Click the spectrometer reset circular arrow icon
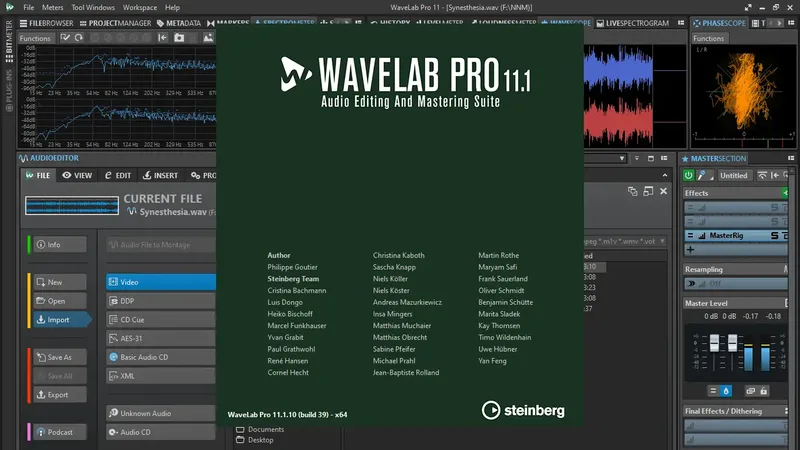800x450 pixels. point(79,38)
